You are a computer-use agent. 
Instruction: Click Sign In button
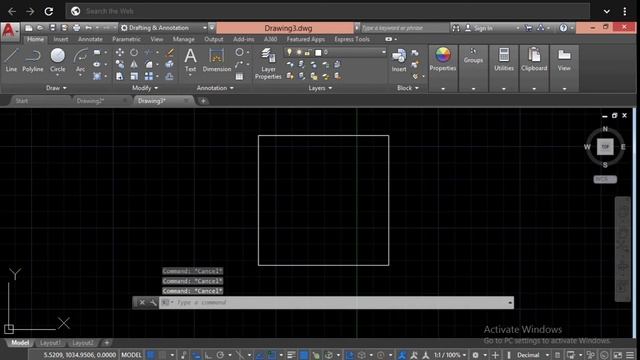[x=483, y=28]
